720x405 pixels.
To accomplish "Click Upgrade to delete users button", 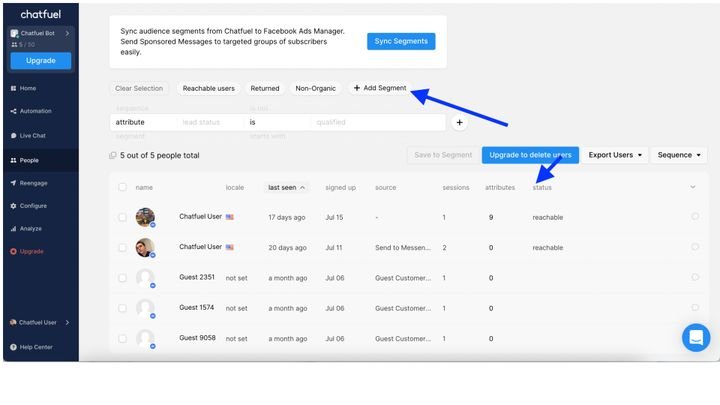I will click(x=530, y=155).
